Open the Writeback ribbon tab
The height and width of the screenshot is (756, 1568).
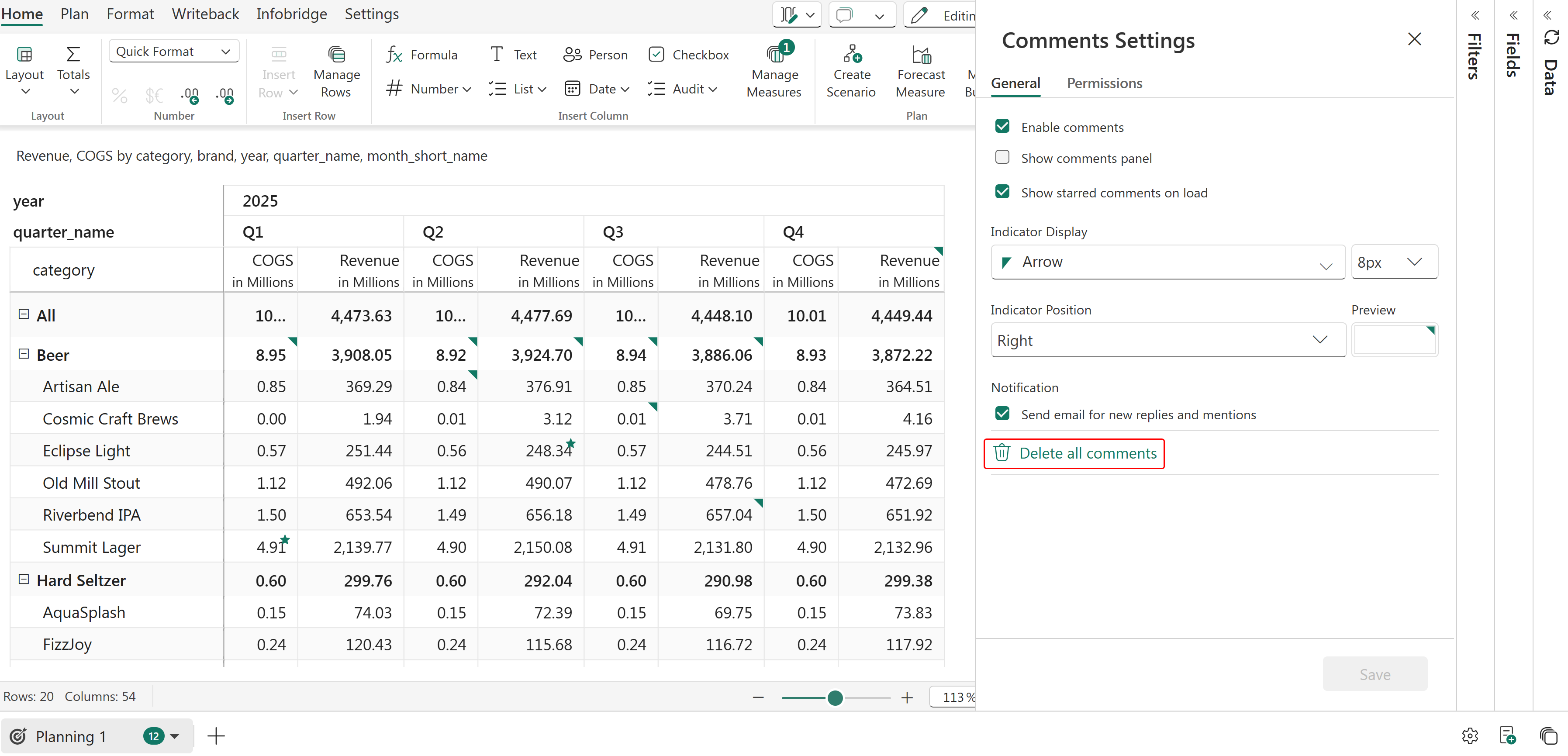205,14
